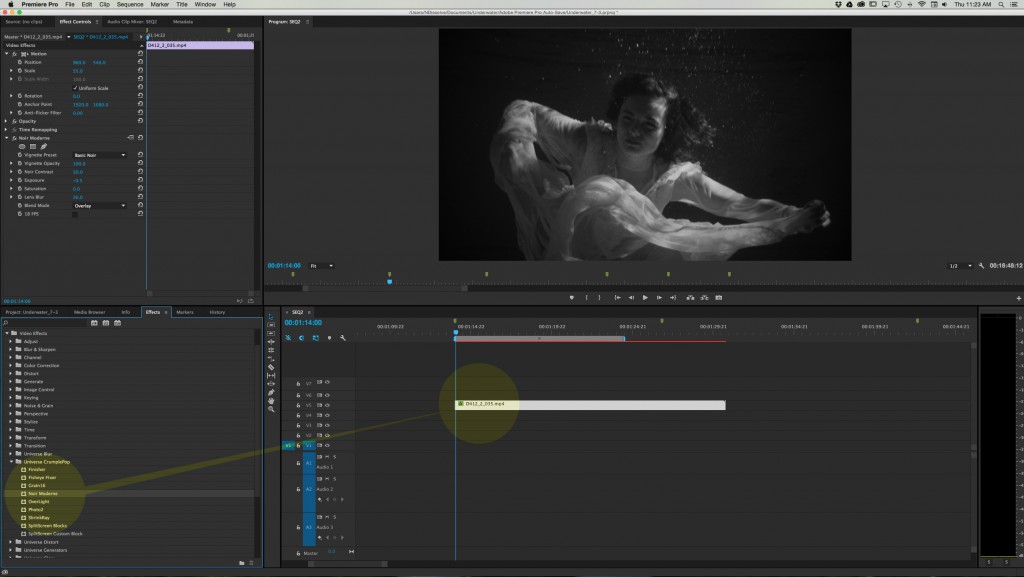The height and width of the screenshot is (577, 1024).
Task: Open Program monitor settings wrench
Action: (981, 266)
